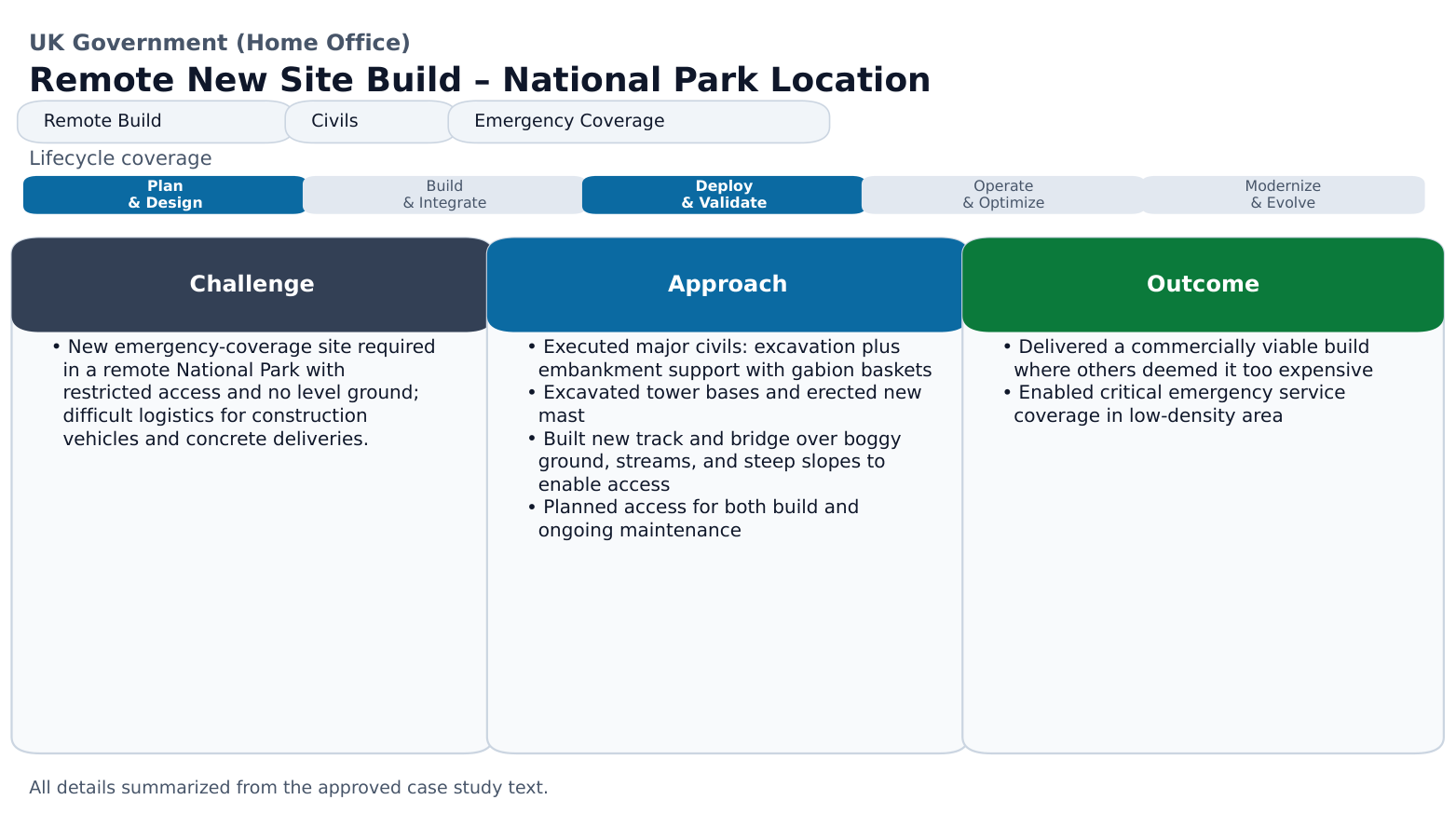The height and width of the screenshot is (827, 1456).
Task: Click the Lifecycle coverage label
Action: [x=119, y=158]
